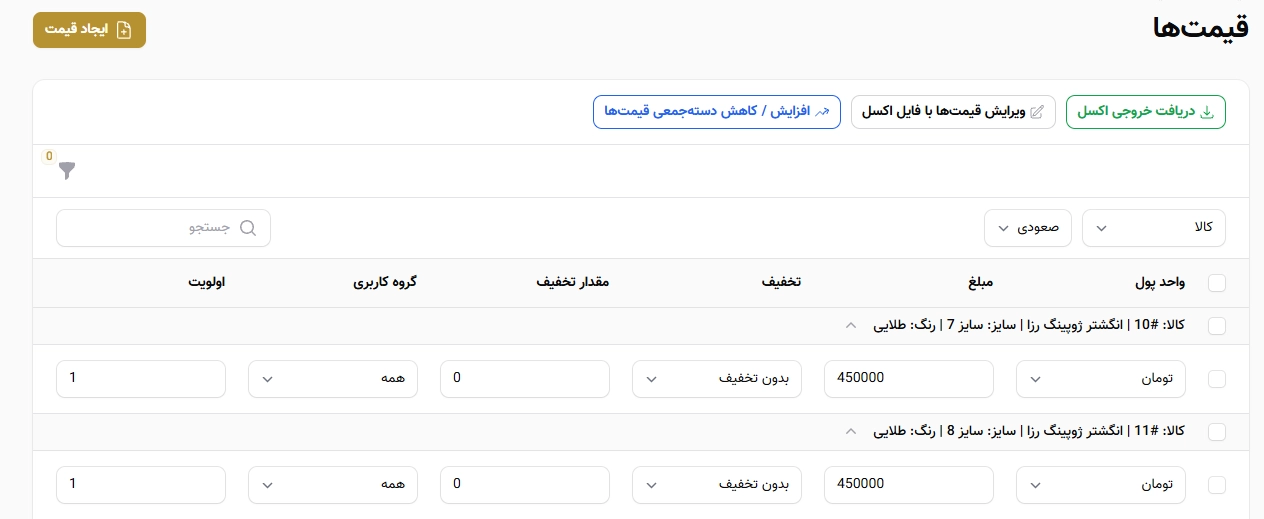Open the filter funnel icon

coord(67,171)
